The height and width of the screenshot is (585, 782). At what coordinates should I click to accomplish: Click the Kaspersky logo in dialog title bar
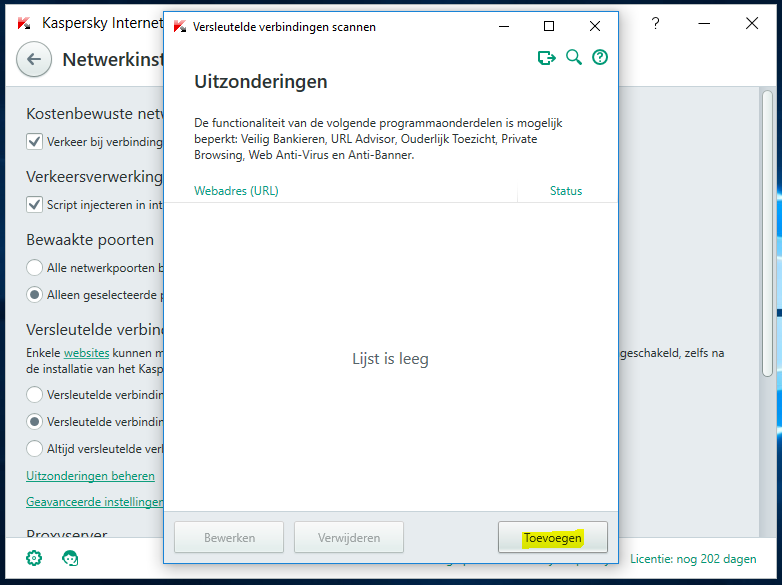pos(180,26)
